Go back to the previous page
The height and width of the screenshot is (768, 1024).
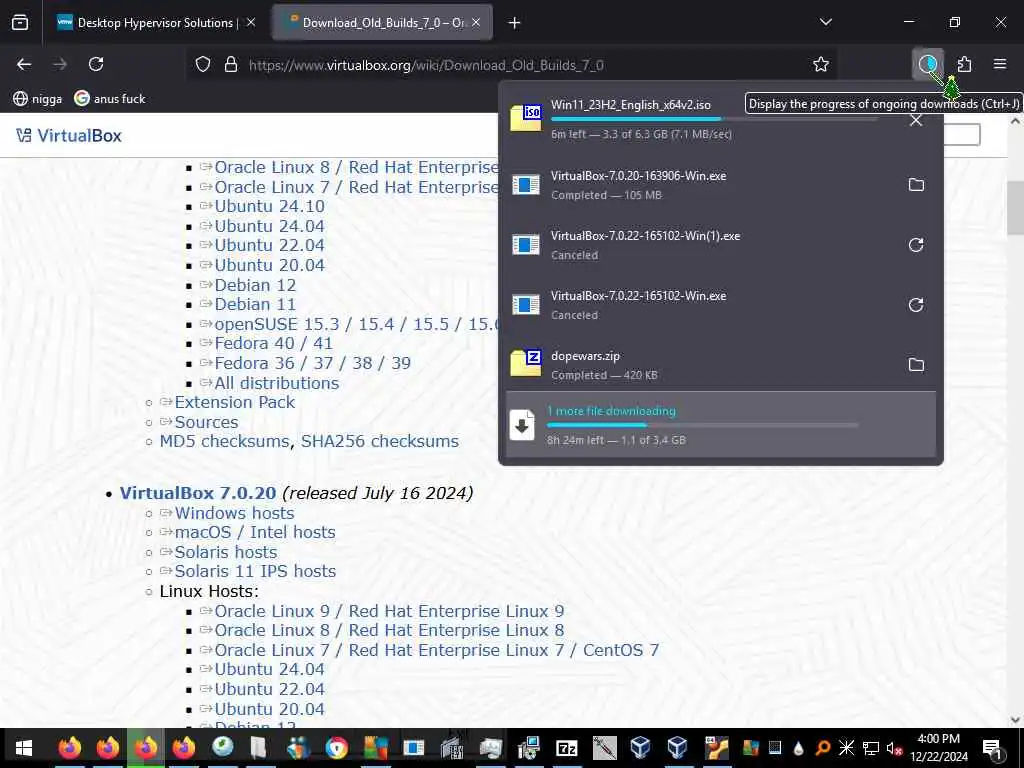coord(24,64)
